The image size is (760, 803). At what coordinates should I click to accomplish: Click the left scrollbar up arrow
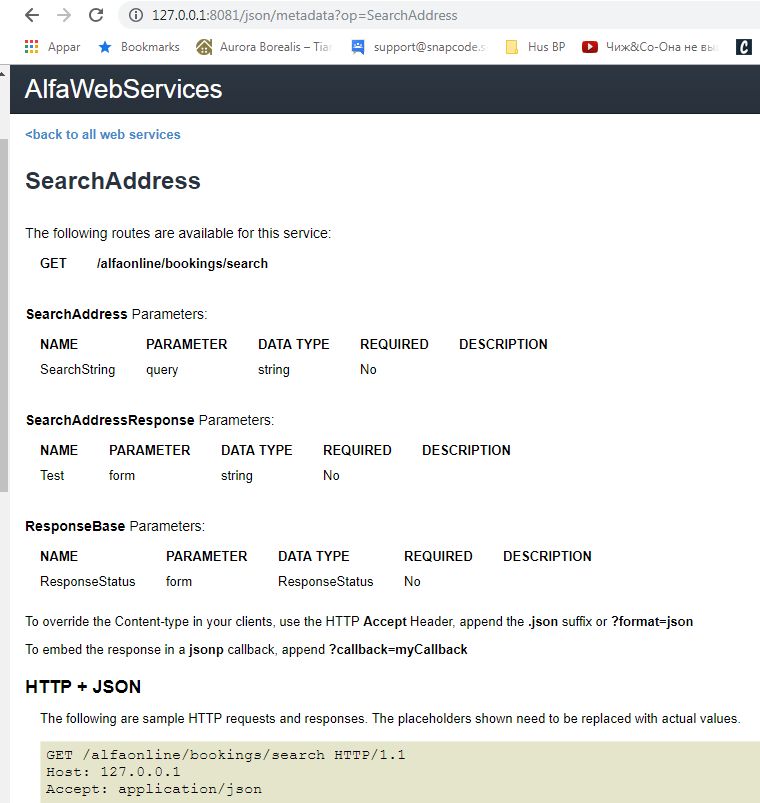tap(3, 74)
